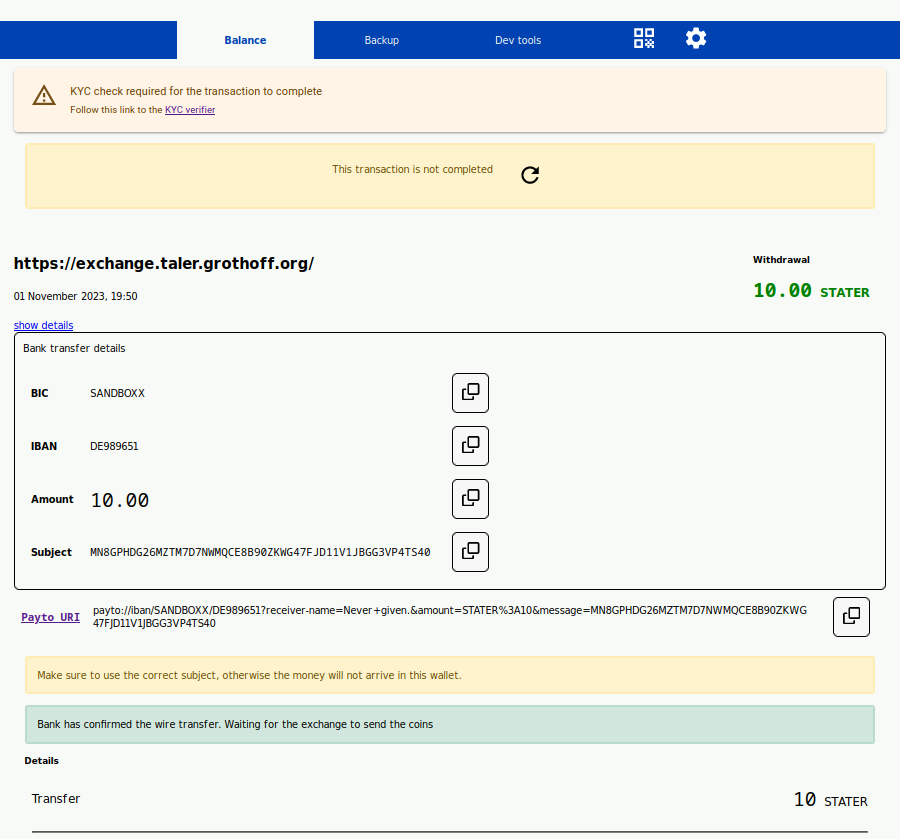The image size is (900, 839).
Task: Switch to the Balance tab
Action: (245, 40)
